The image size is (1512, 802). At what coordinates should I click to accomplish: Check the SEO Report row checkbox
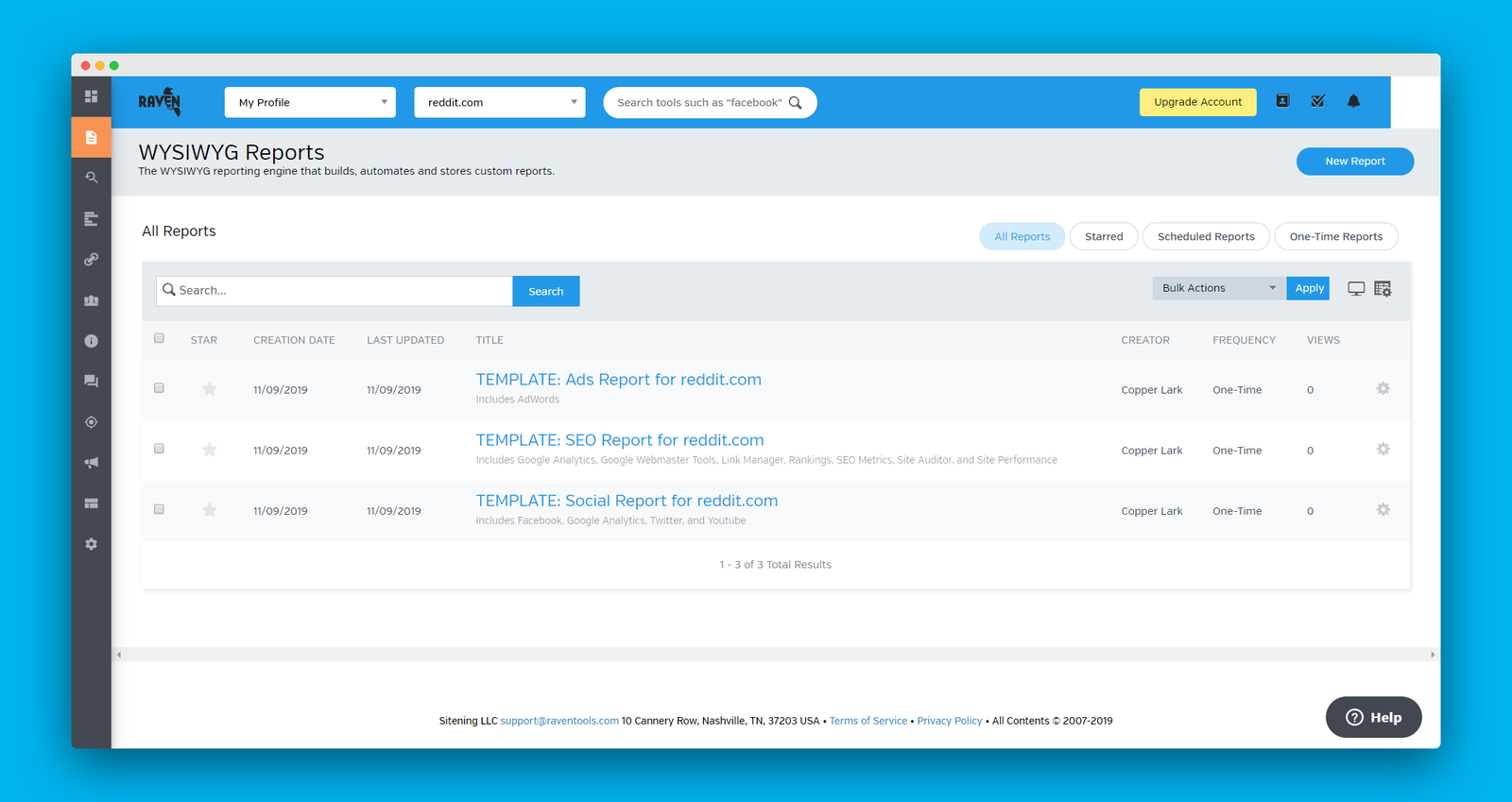click(x=159, y=449)
